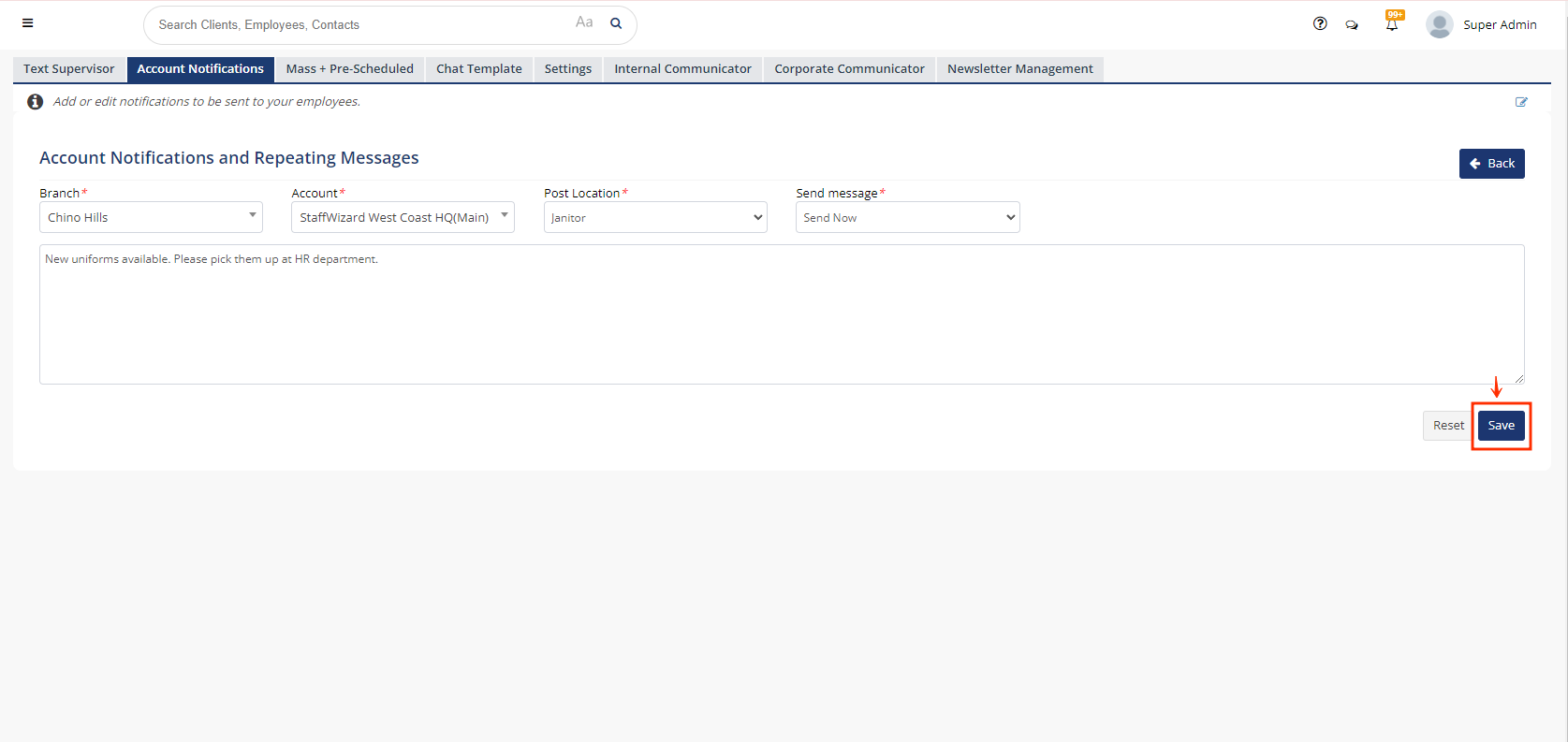Viewport: 1568px width, 742px height.
Task: Click the info icon beside the description
Action: pyautogui.click(x=35, y=102)
